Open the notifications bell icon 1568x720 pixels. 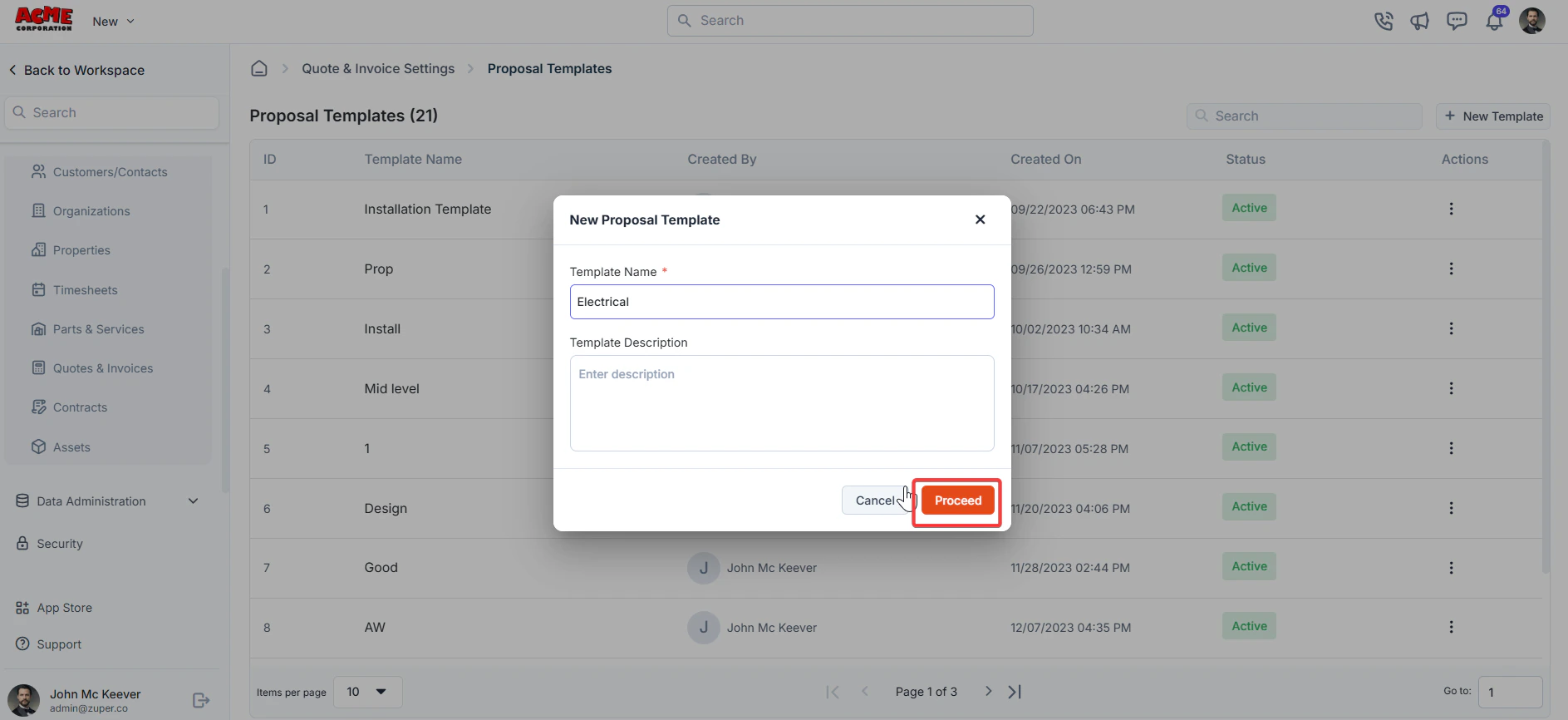click(1494, 21)
